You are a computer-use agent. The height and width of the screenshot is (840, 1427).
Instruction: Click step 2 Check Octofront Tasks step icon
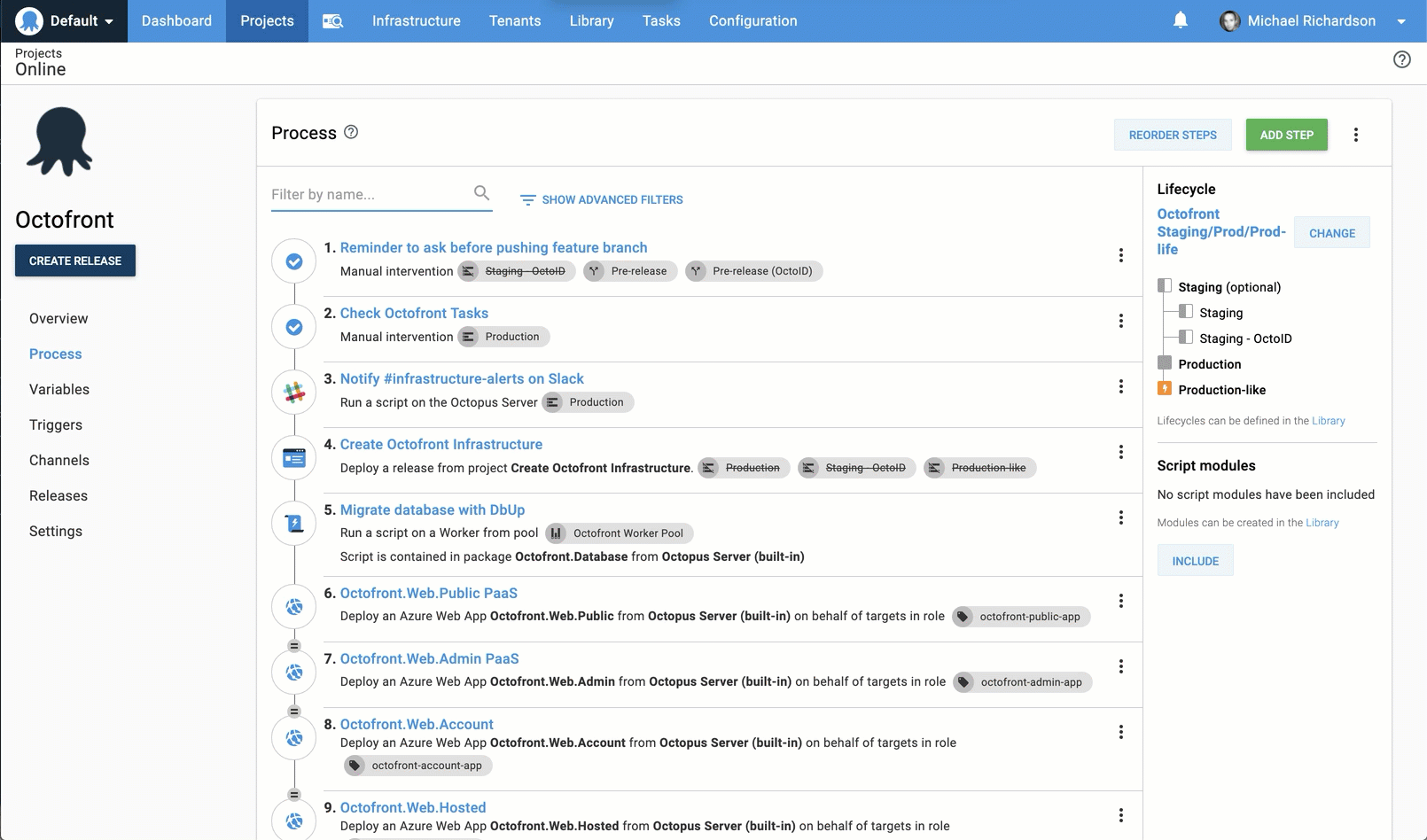pyautogui.click(x=294, y=327)
